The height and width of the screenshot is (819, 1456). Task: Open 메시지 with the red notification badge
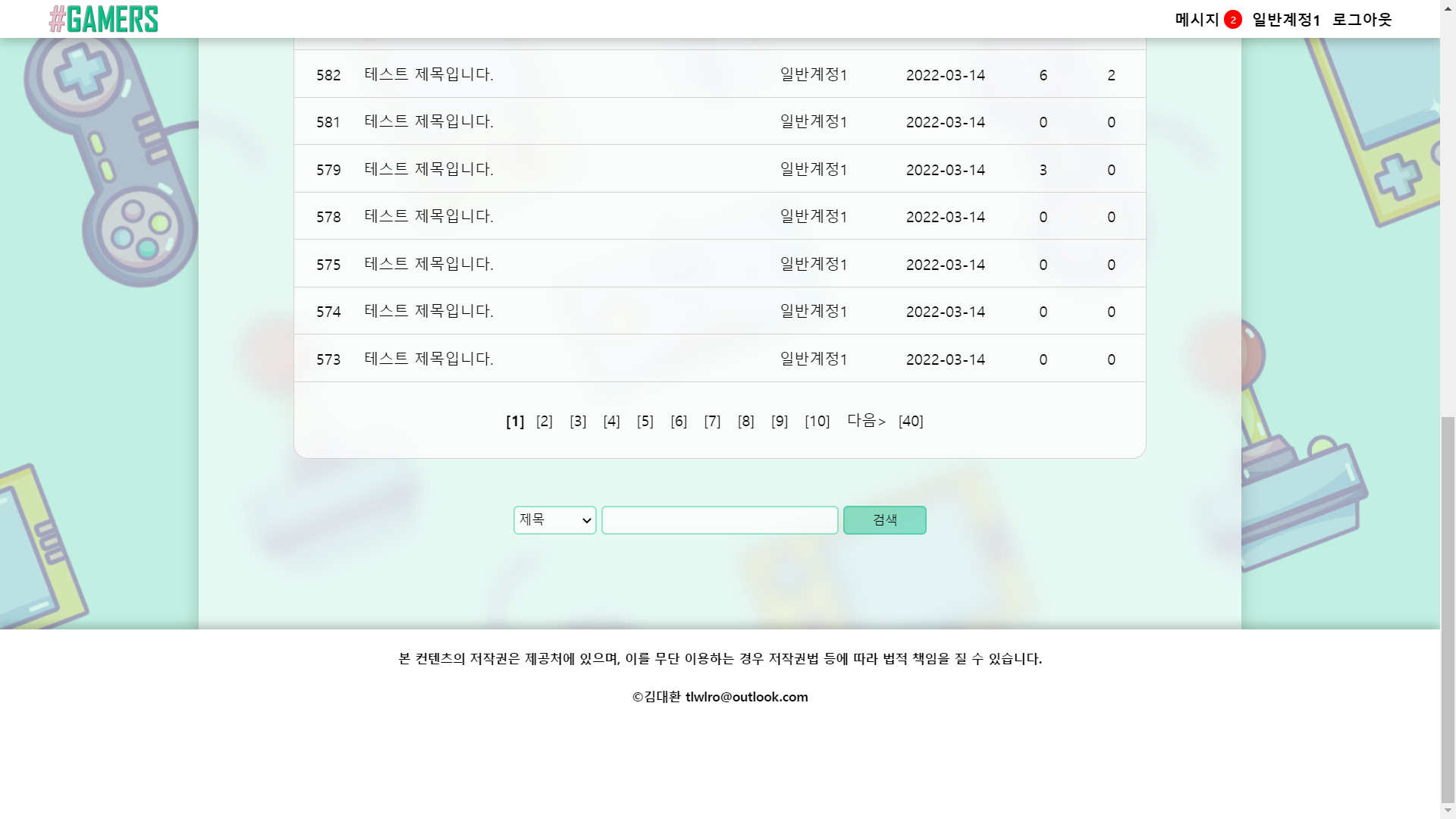pos(1196,19)
